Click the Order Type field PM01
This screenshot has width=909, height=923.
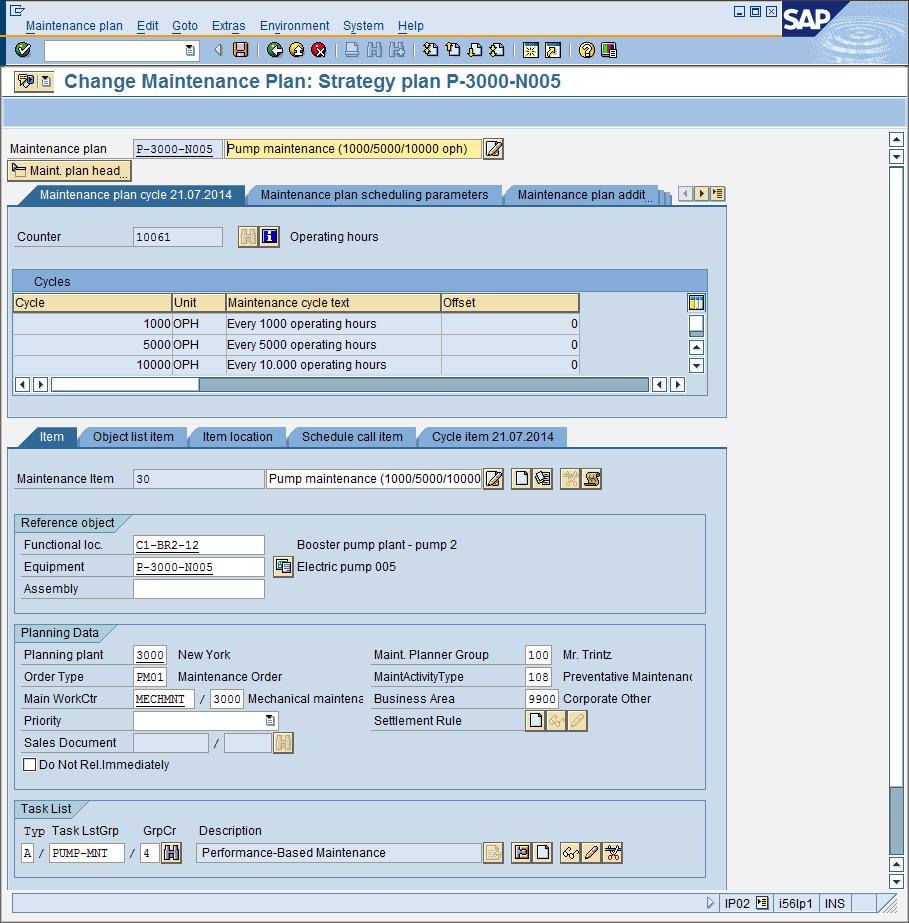point(150,677)
